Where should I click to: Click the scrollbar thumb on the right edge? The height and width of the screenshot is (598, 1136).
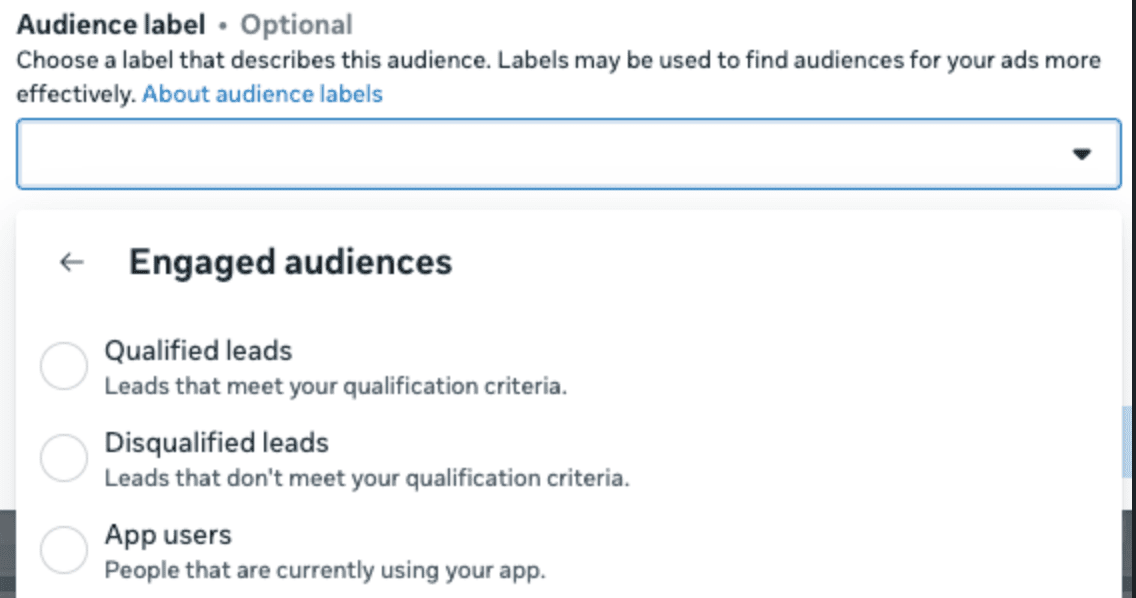pos(1128,442)
